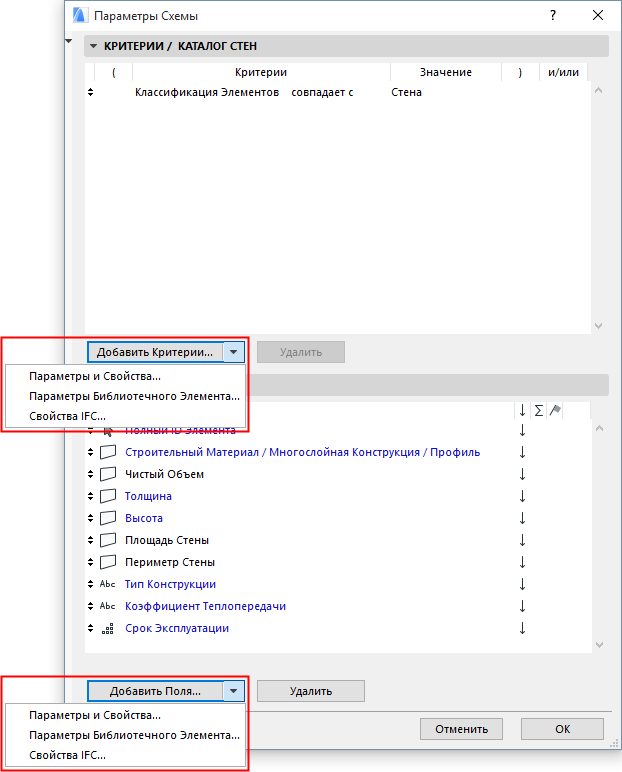Select the Высота field name
Image resolution: width=622 pixels, height=772 pixels.
click(x=144, y=518)
